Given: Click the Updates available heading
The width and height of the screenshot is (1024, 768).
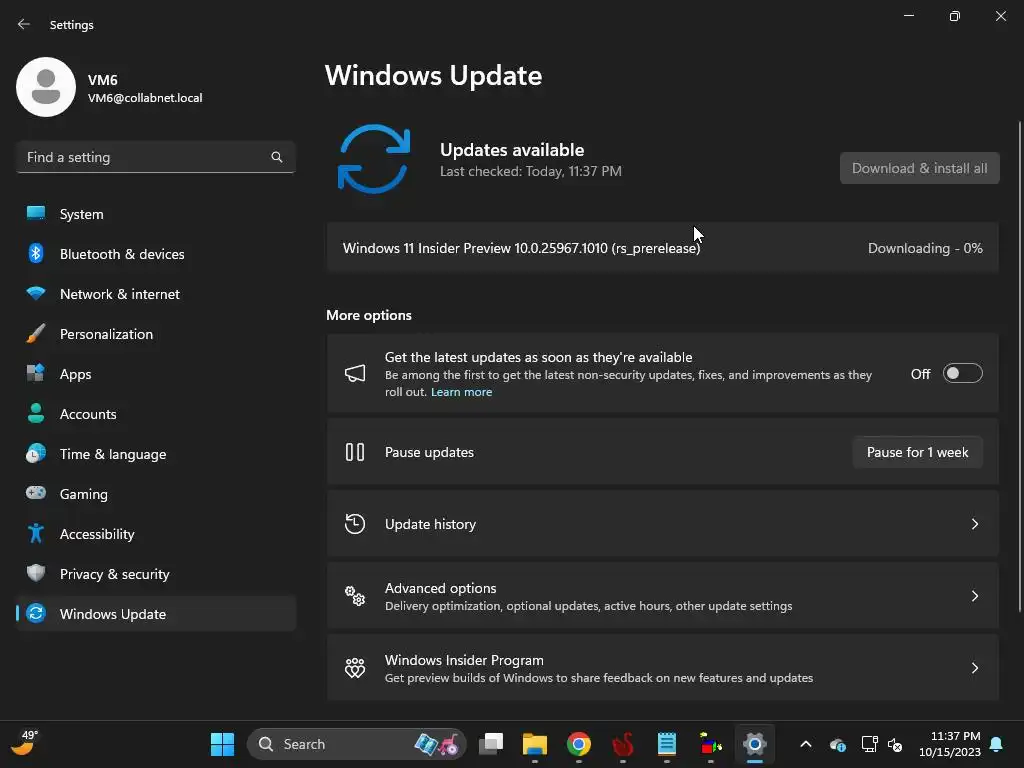Looking at the screenshot, I should click(512, 150).
